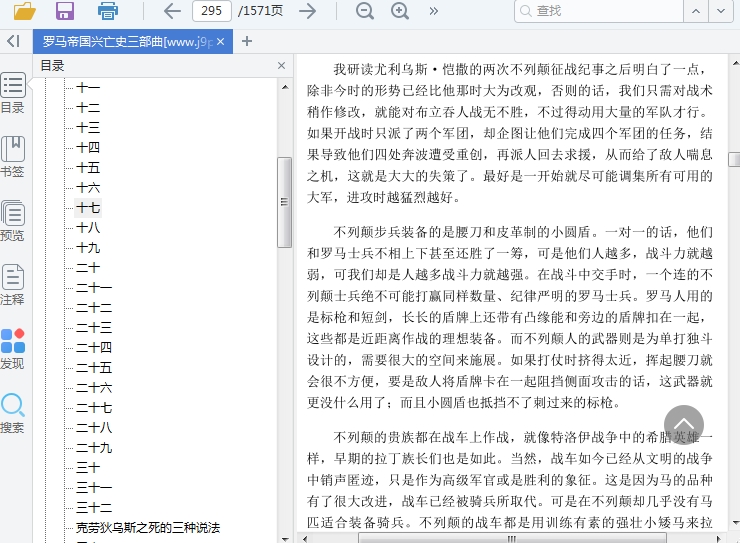Find the next search result with the down chevron
This screenshot has height=543, width=740.
click(721, 11)
